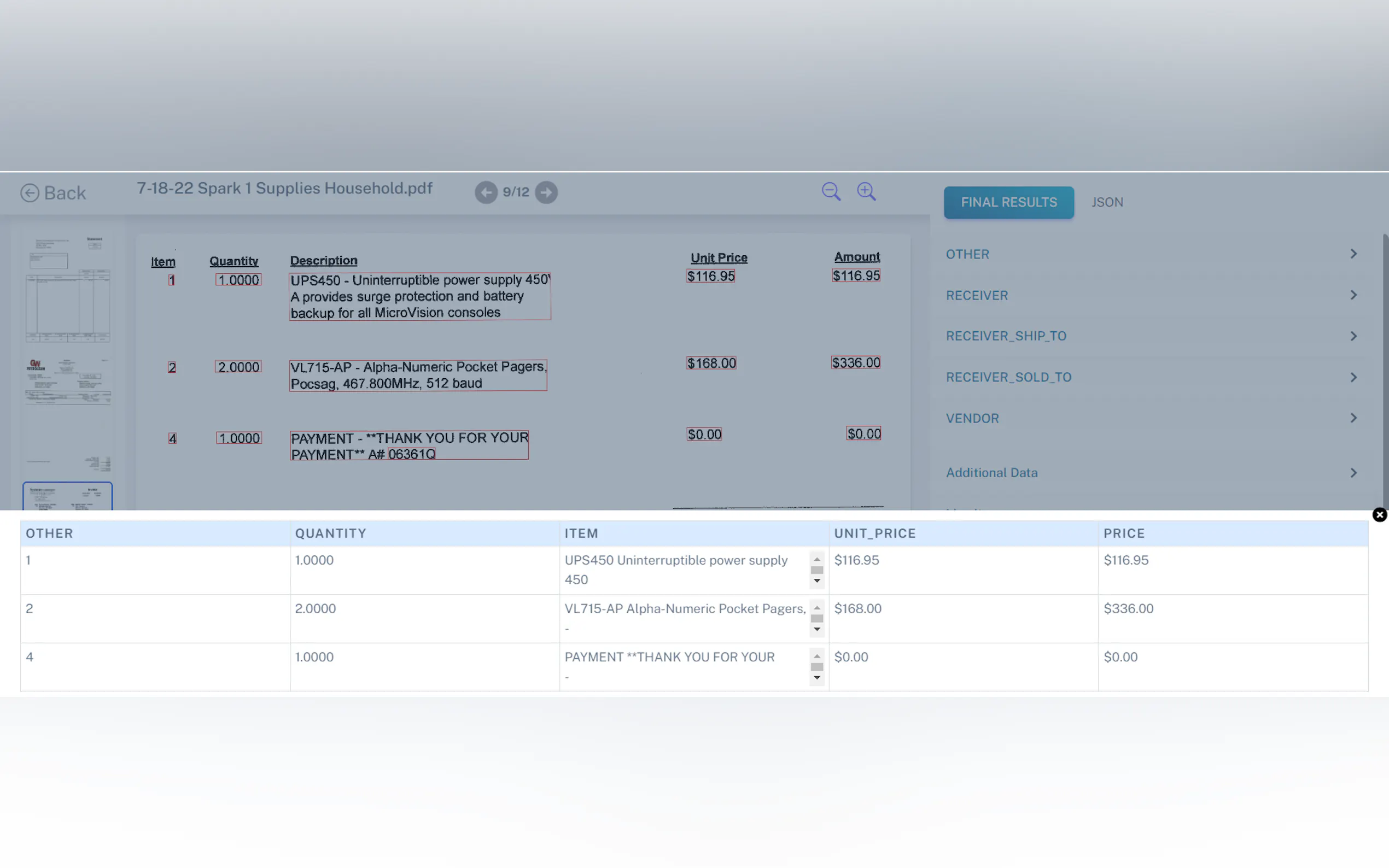The width and height of the screenshot is (1389, 868).
Task: Select the first page thumbnail
Action: tap(68, 289)
